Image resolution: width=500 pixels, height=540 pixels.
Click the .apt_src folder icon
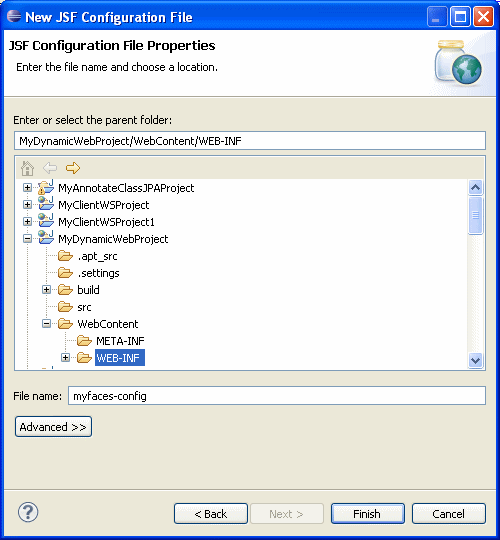65,256
